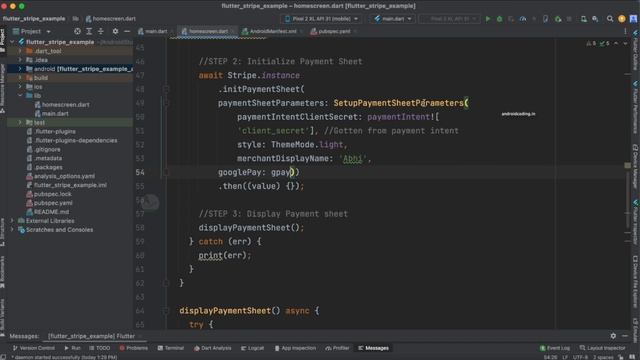Open the Logcat tool window
The height and width of the screenshot is (360, 640).
pos(253,348)
